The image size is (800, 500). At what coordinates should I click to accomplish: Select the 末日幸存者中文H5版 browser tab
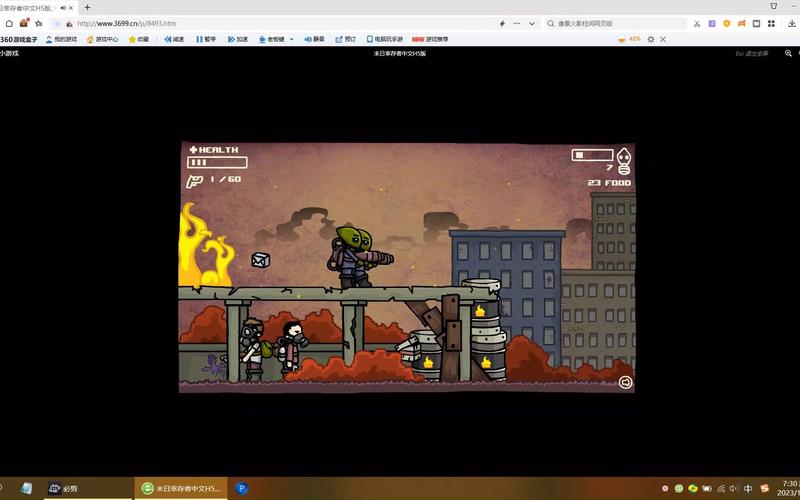click(35, 7)
